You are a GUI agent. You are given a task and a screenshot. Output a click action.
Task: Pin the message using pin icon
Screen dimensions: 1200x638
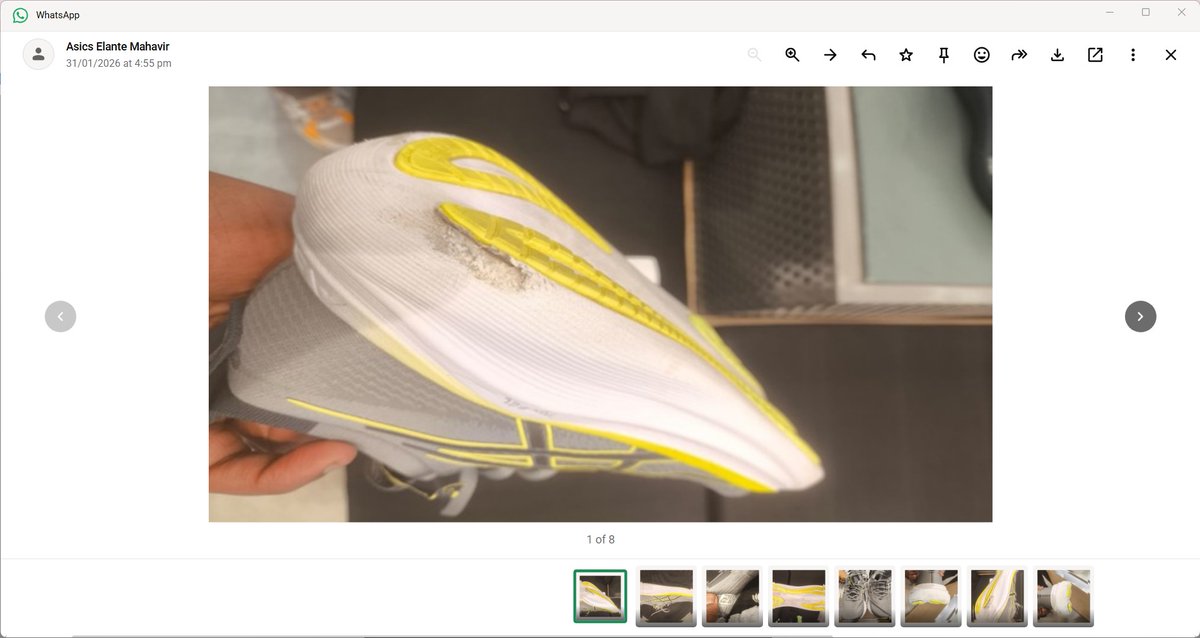click(944, 55)
